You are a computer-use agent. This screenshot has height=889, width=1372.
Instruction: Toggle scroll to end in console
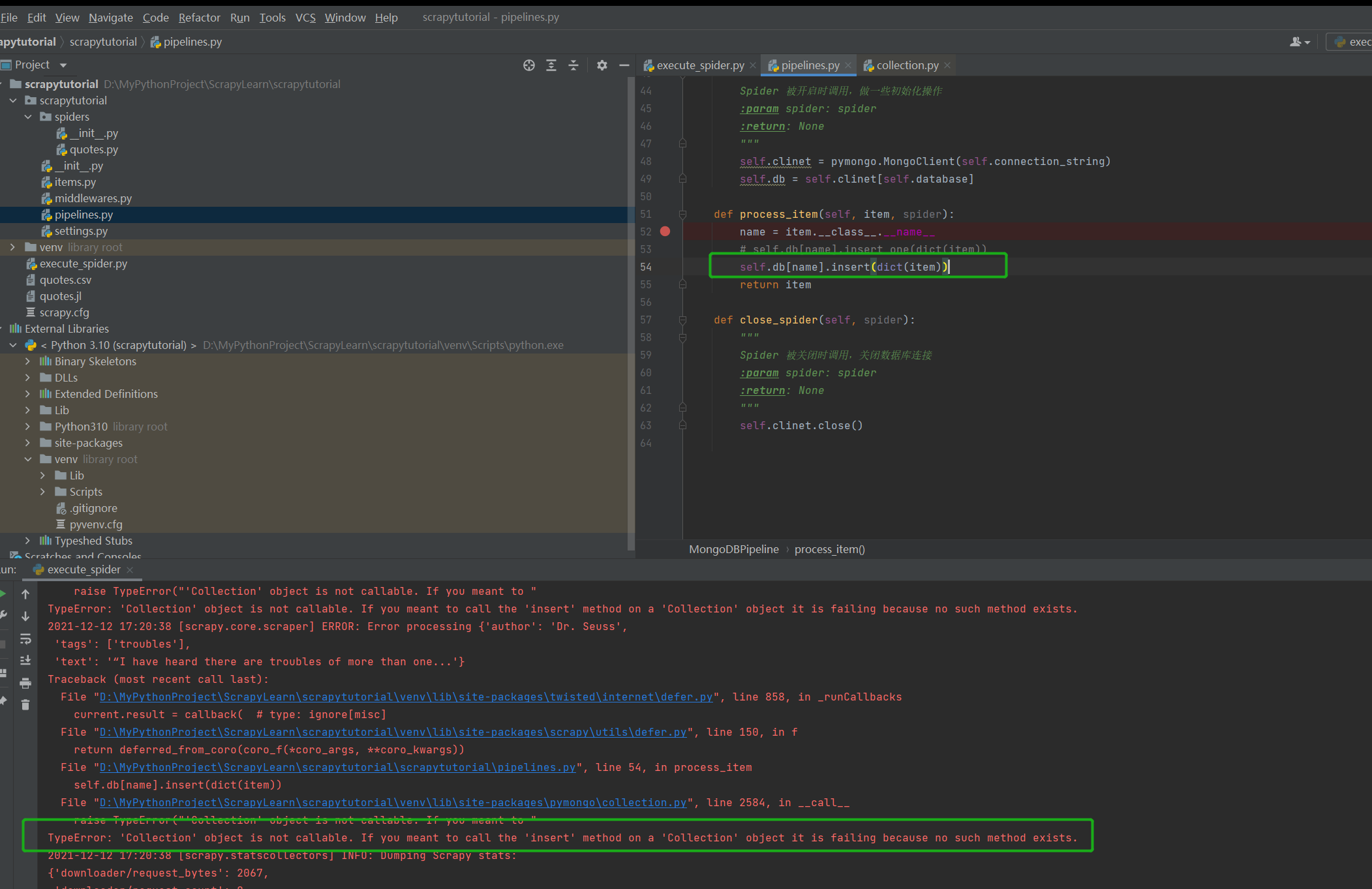coord(25,661)
